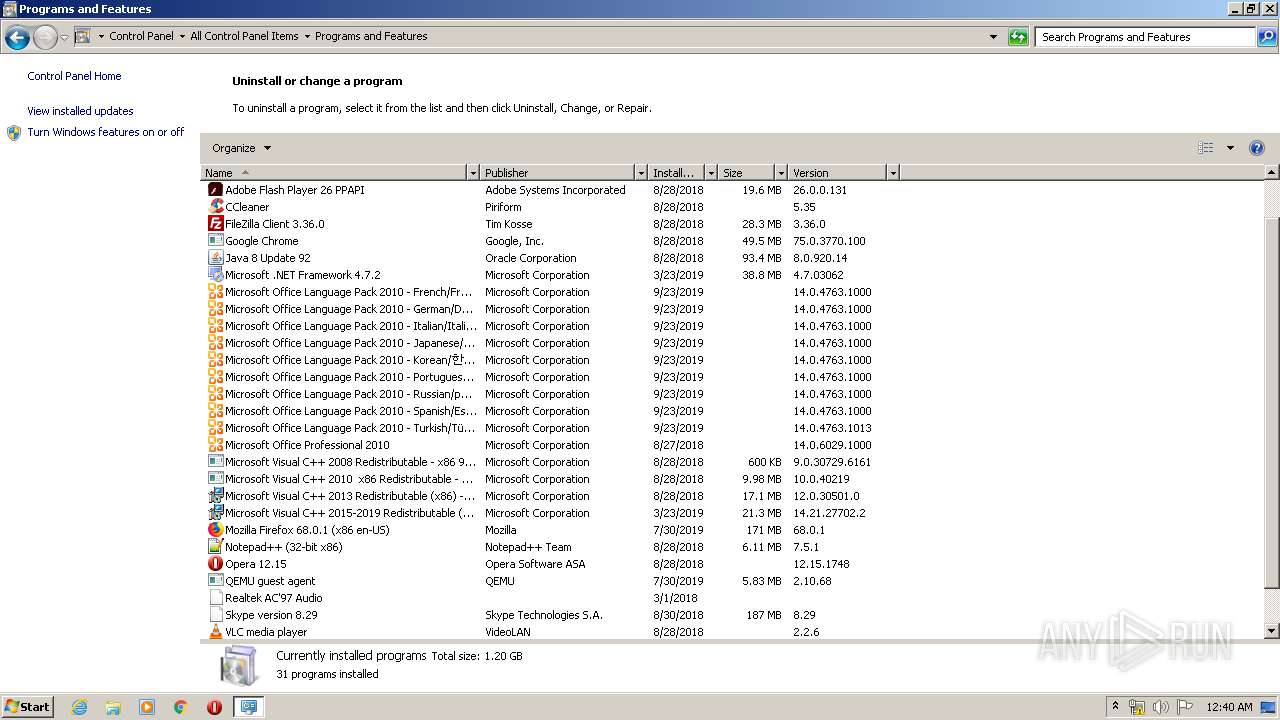Open Windows Explorer folder on taskbar
This screenshot has height=720, width=1280.
113,707
